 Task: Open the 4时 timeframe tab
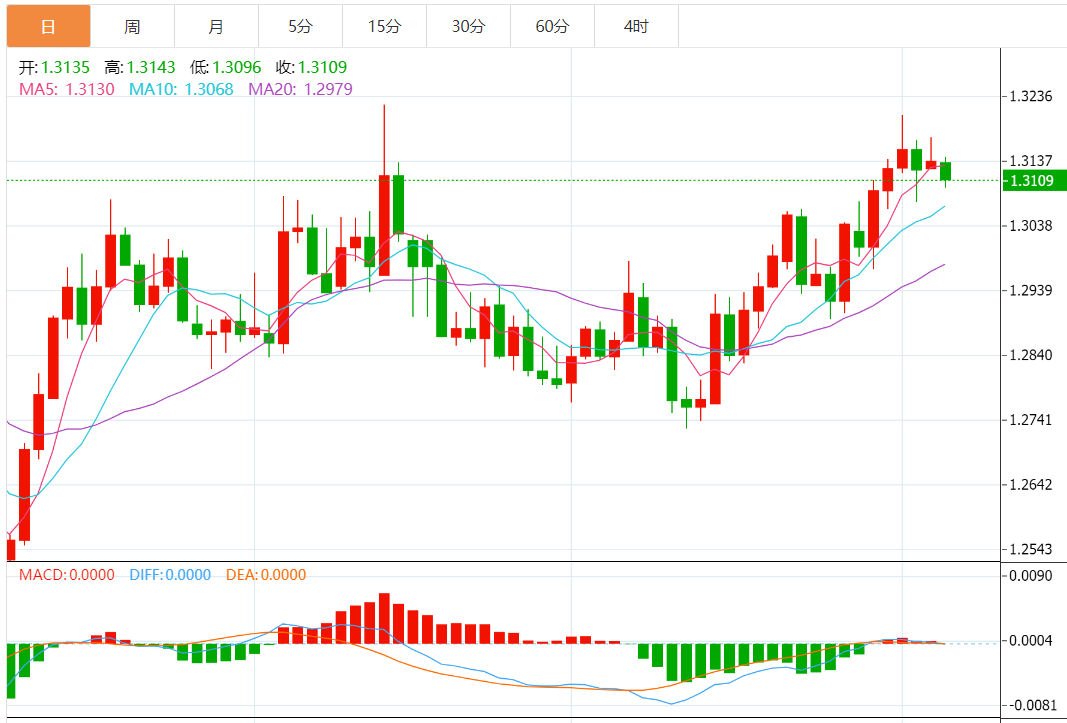(x=636, y=27)
